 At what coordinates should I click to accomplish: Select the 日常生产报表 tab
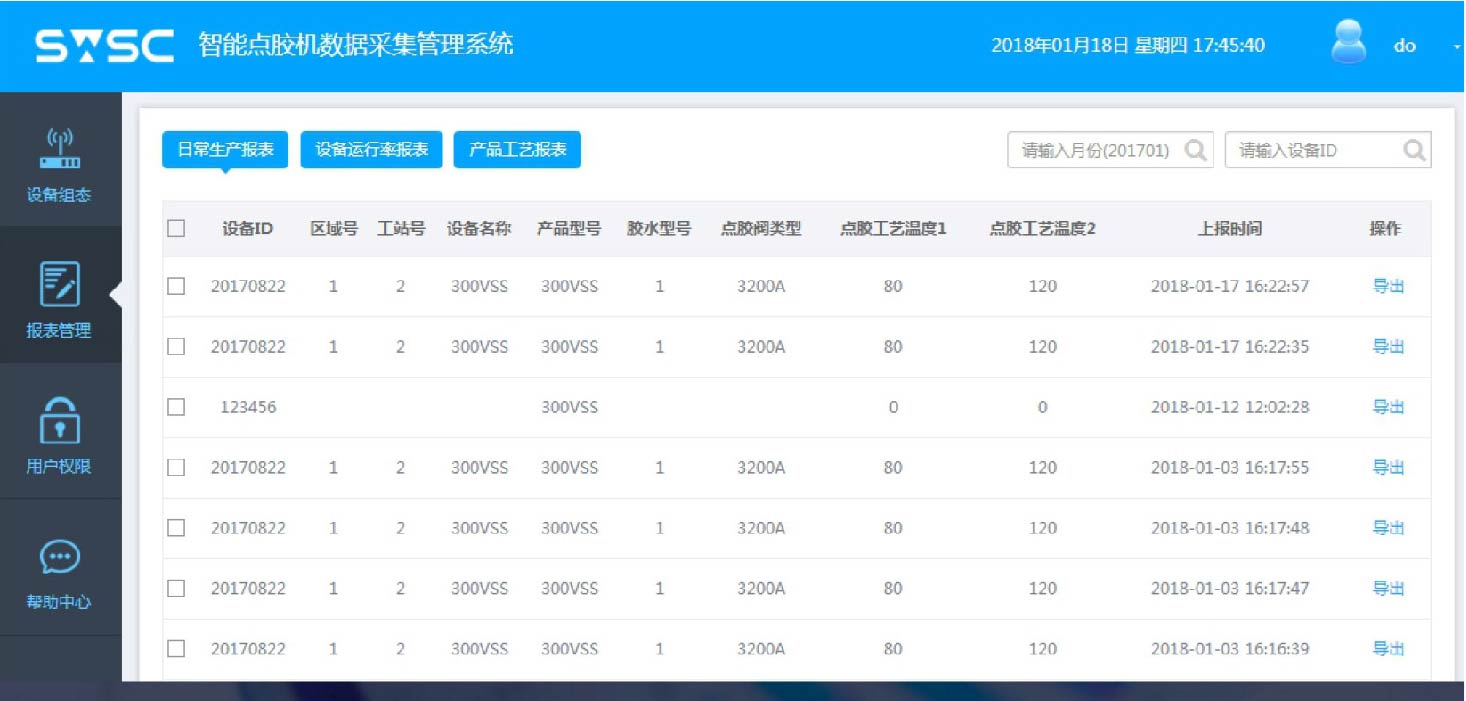225,150
